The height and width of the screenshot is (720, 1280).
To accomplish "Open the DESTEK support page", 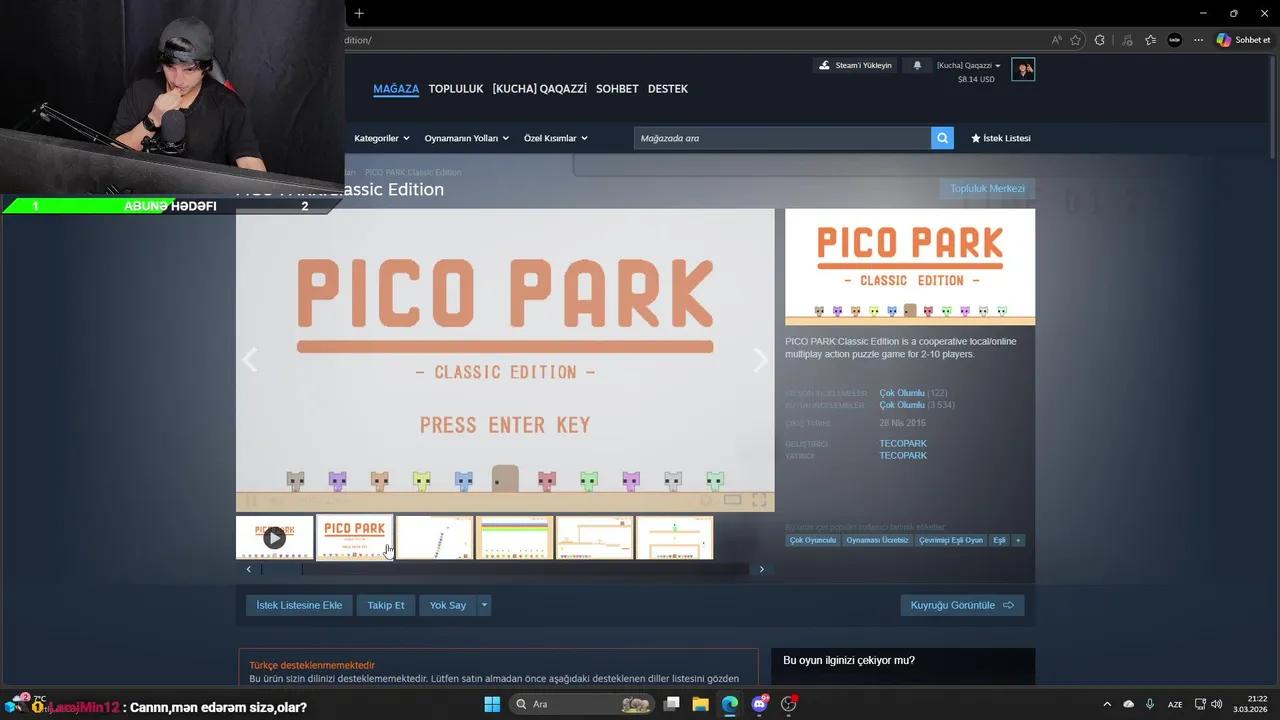I will (x=668, y=89).
